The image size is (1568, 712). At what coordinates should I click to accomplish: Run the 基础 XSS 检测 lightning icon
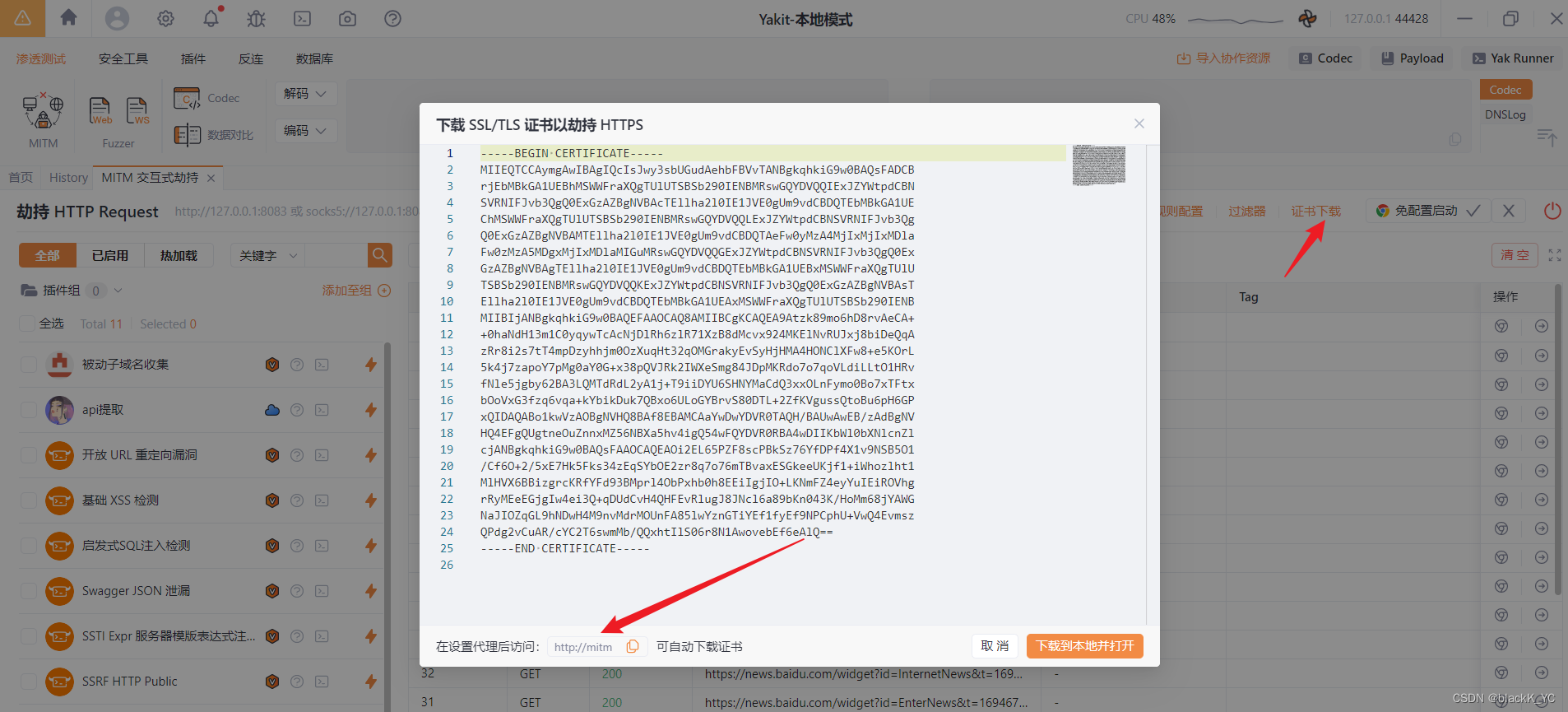pyautogui.click(x=371, y=500)
